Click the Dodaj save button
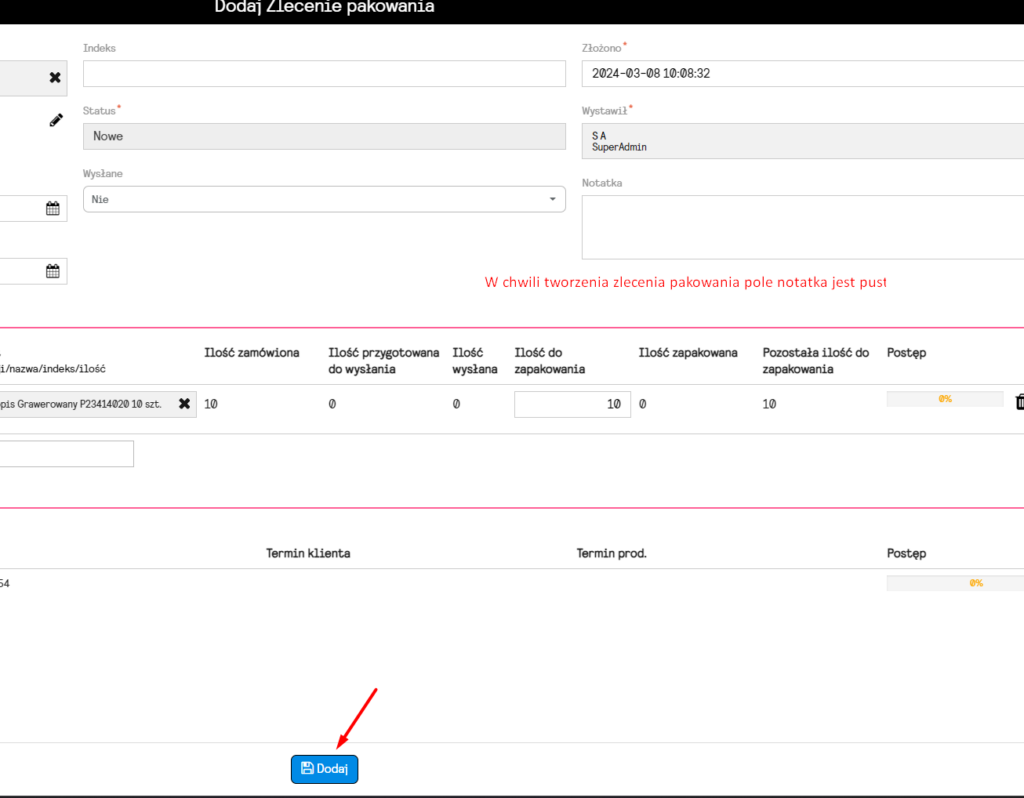 tap(325, 769)
